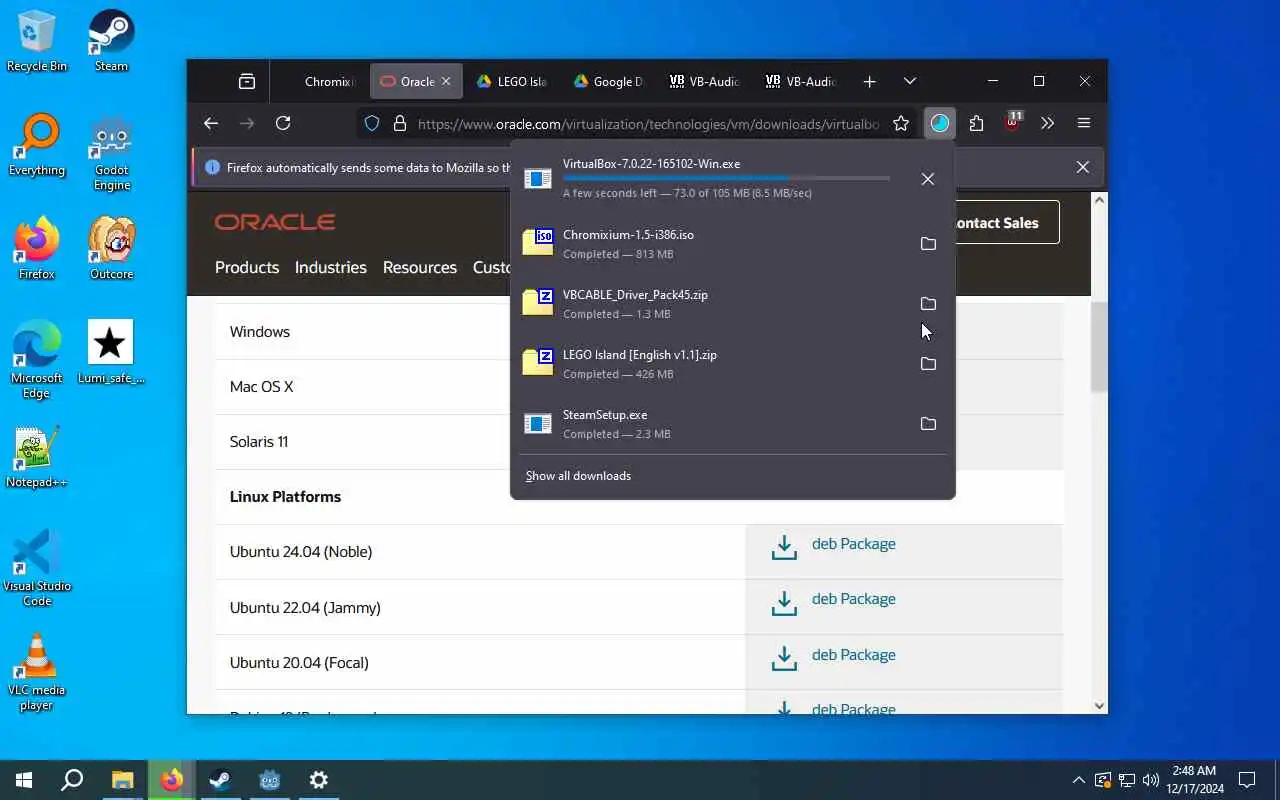Open the VBCABLE_Driver_Pack45.zip download
Viewport: 1280px width, 800px height.
coord(710,304)
